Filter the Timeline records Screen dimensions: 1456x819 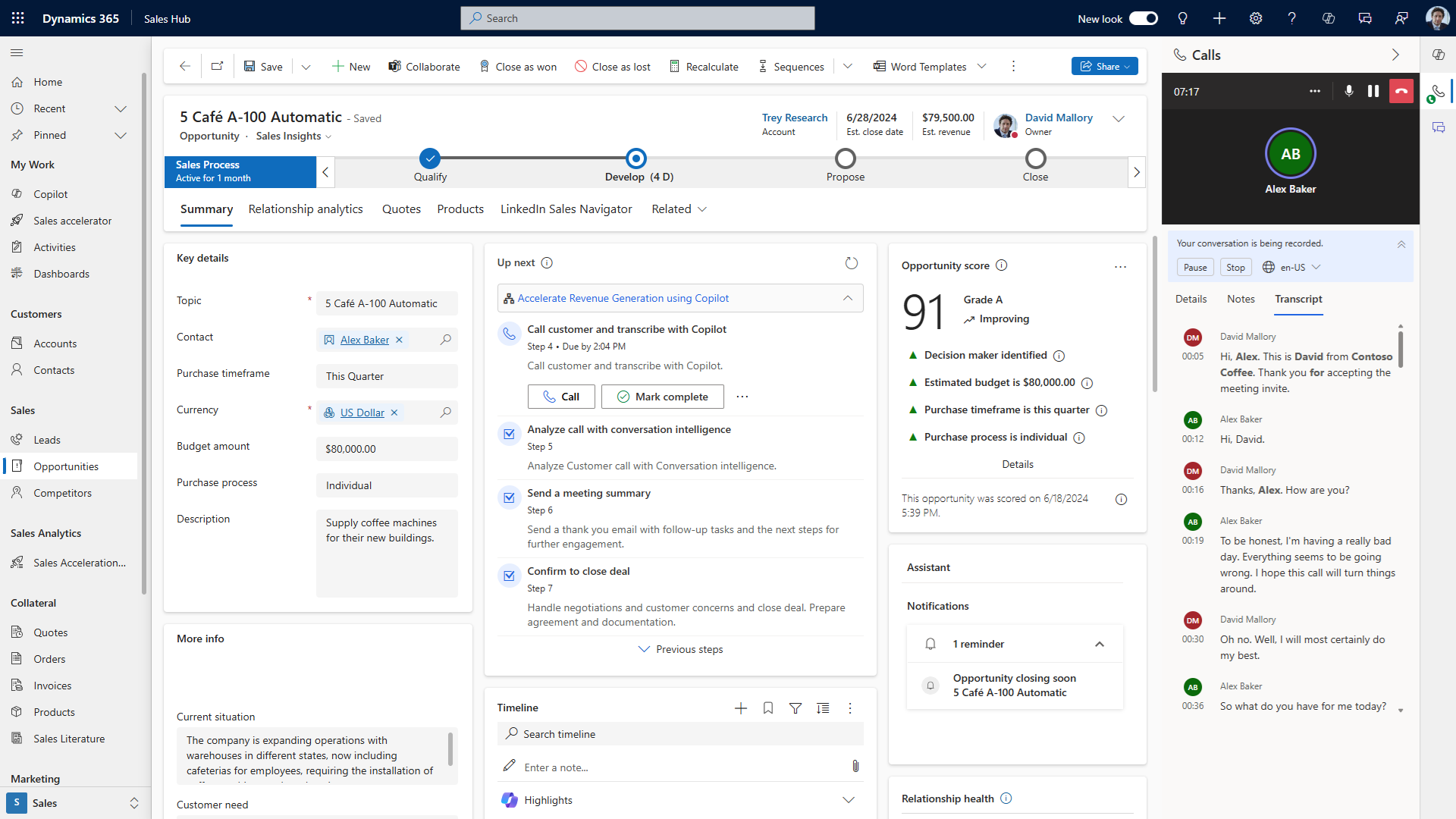pyautogui.click(x=795, y=708)
